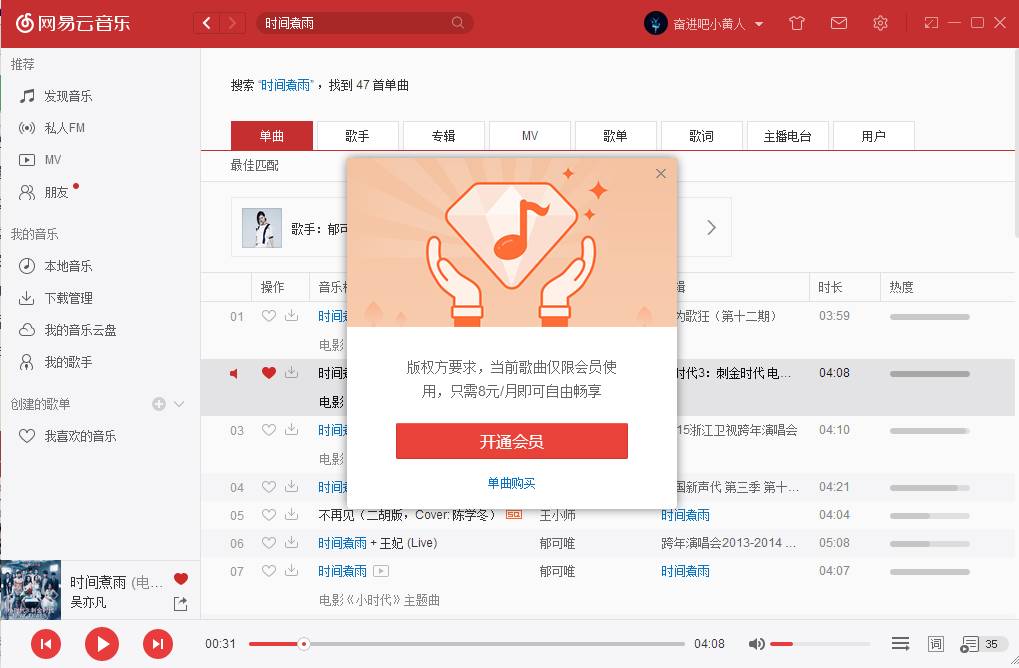Unlike the currently playing row song

[x=268, y=372]
